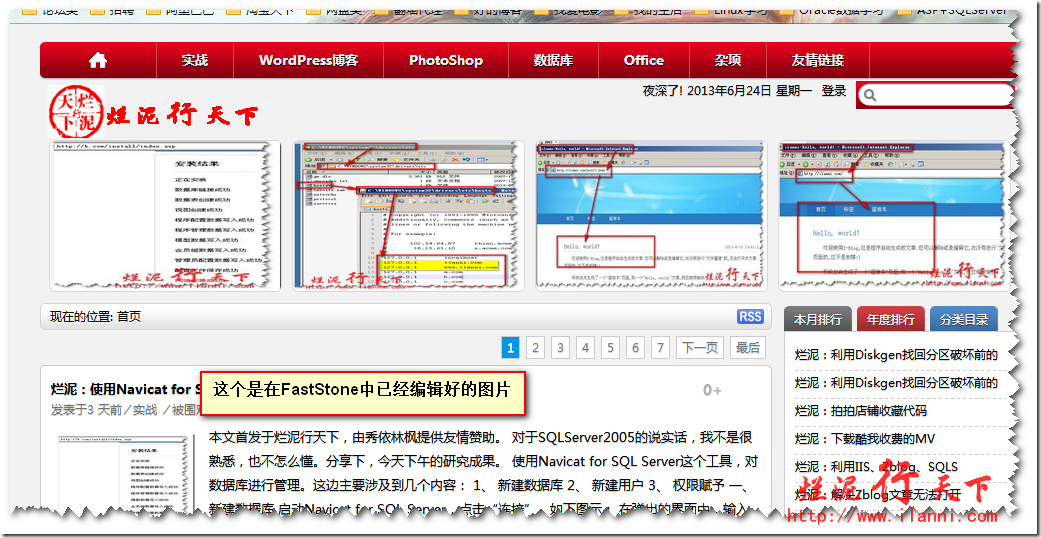
Task: Jump to 最后 last page button
Action: [747, 348]
